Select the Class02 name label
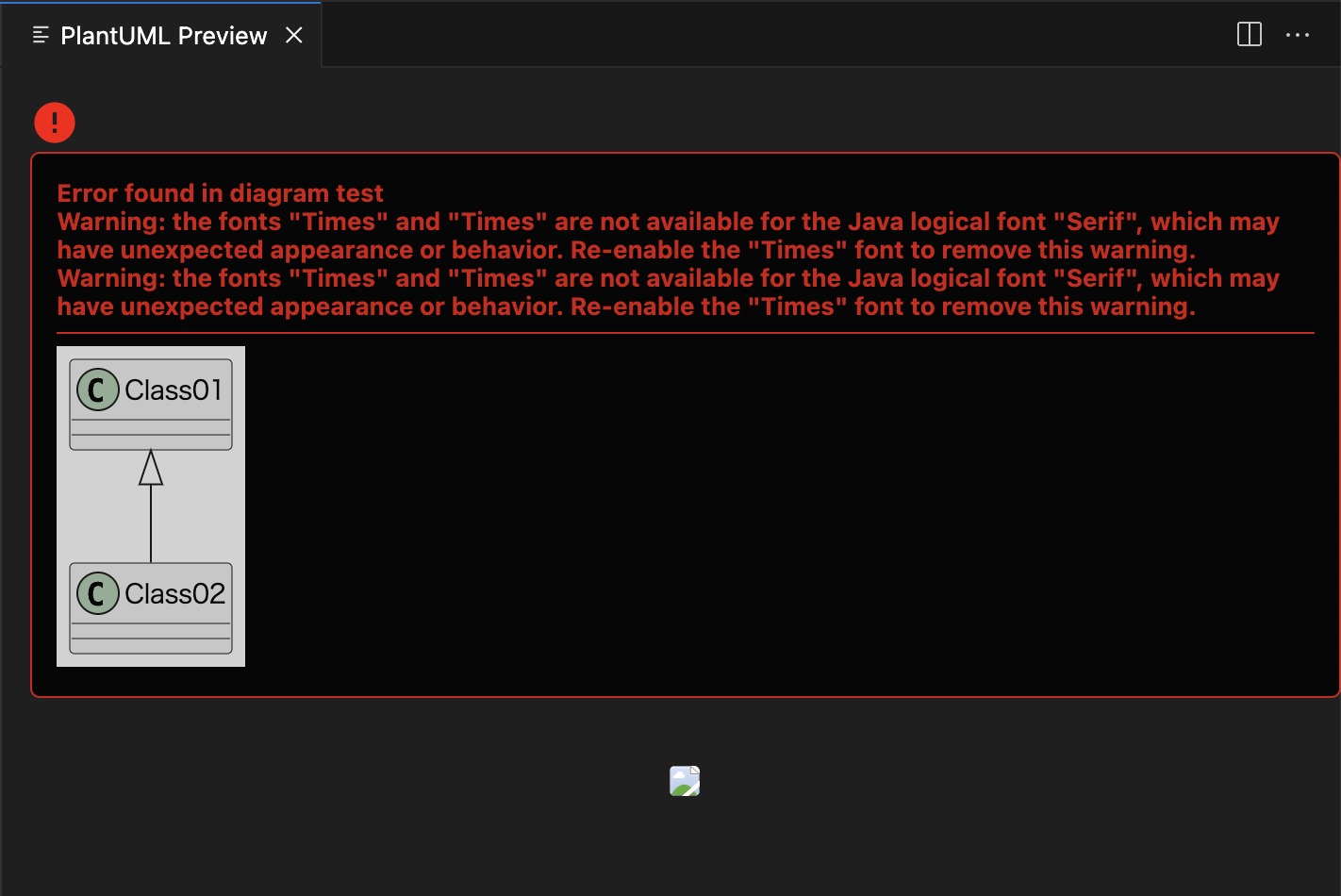The height and width of the screenshot is (896, 1341). coord(174,593)
